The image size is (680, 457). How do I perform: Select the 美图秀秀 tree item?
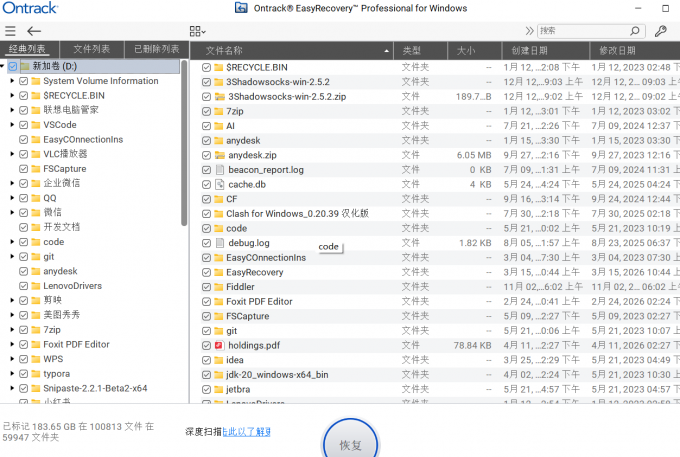pos(62,315)
